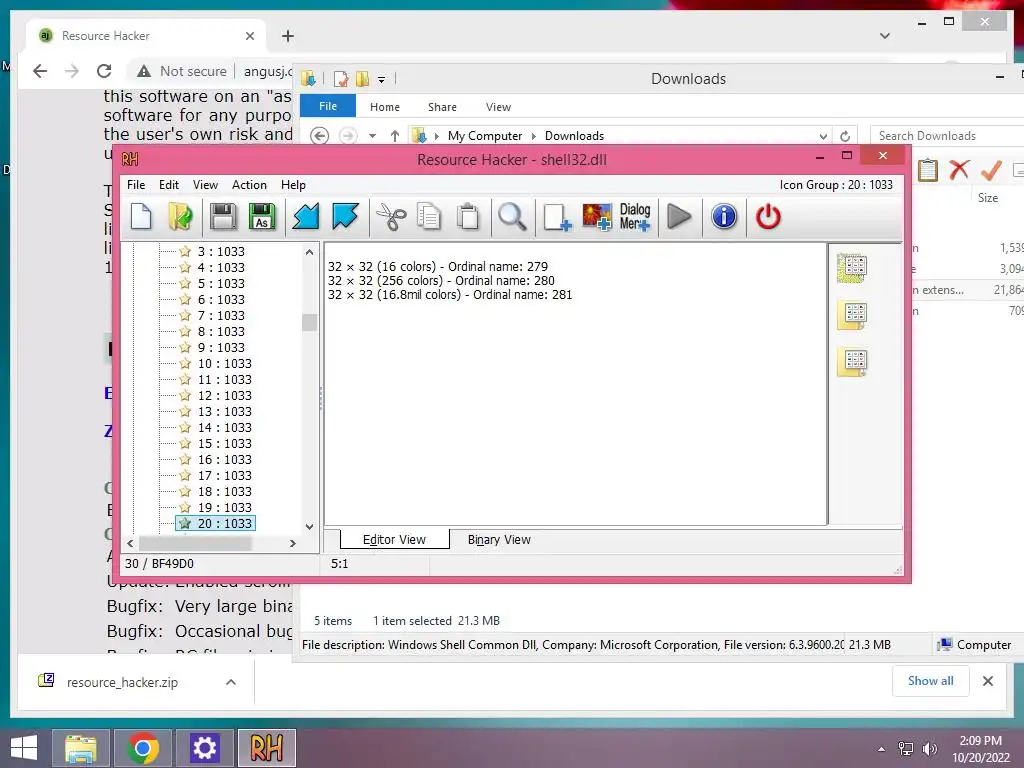Click the Compile script play icon
The image size is (1024, 768).
679,217
